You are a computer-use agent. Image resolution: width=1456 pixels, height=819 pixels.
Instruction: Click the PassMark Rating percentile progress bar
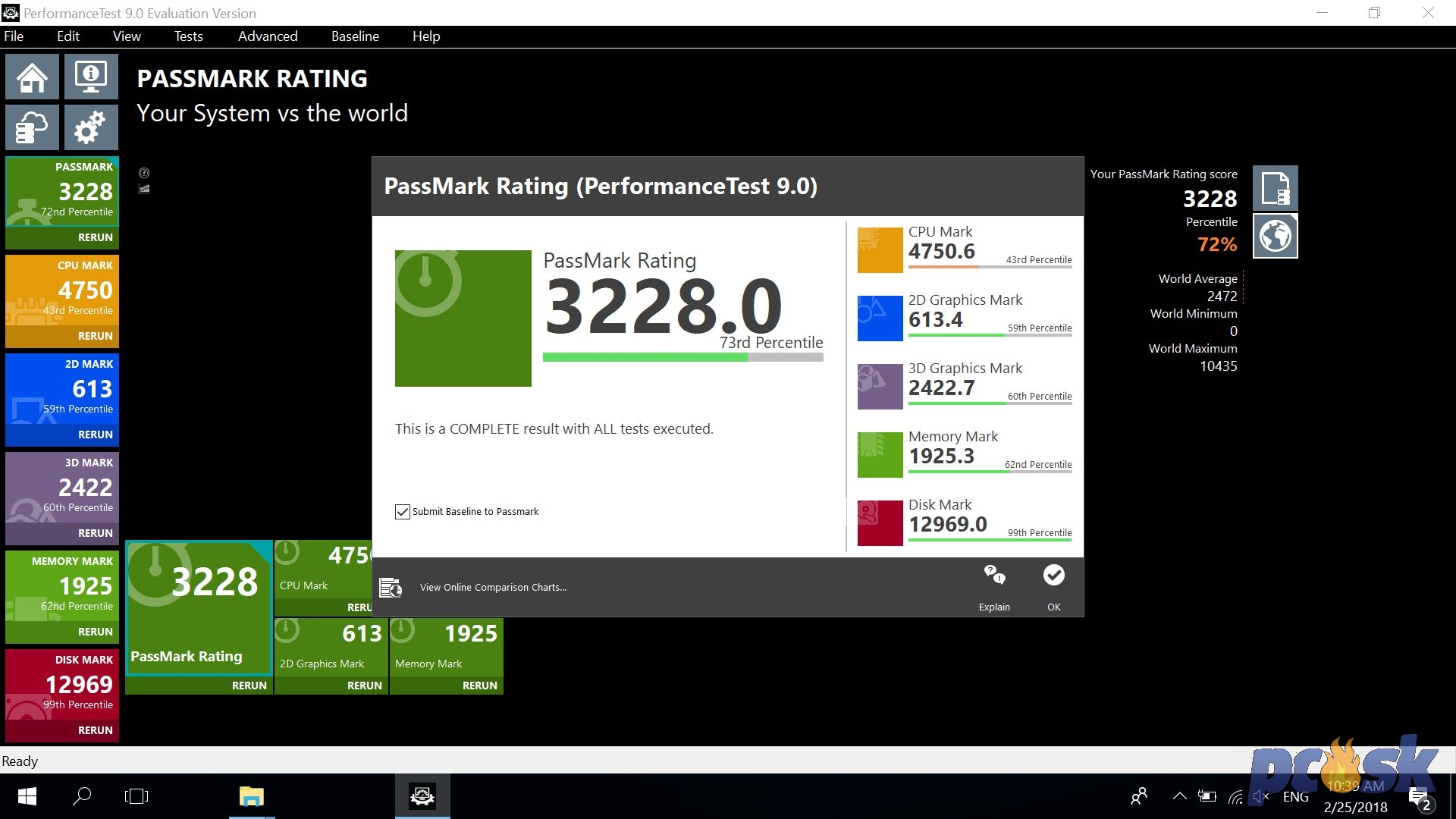pyautogui.click(x=682, y=357)
